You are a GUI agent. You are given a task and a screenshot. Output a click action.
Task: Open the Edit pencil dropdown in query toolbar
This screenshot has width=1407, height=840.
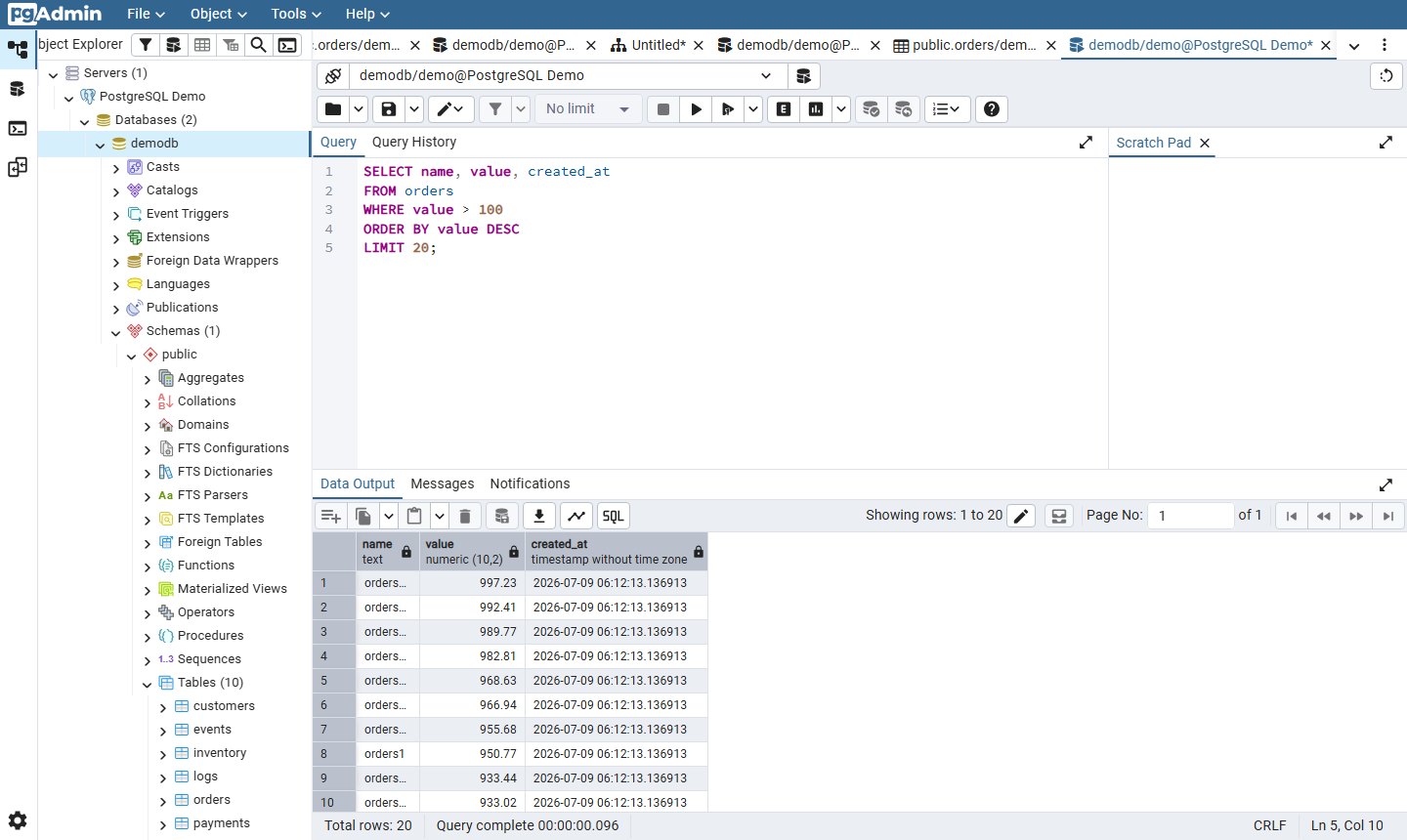(x=450, y=109)
